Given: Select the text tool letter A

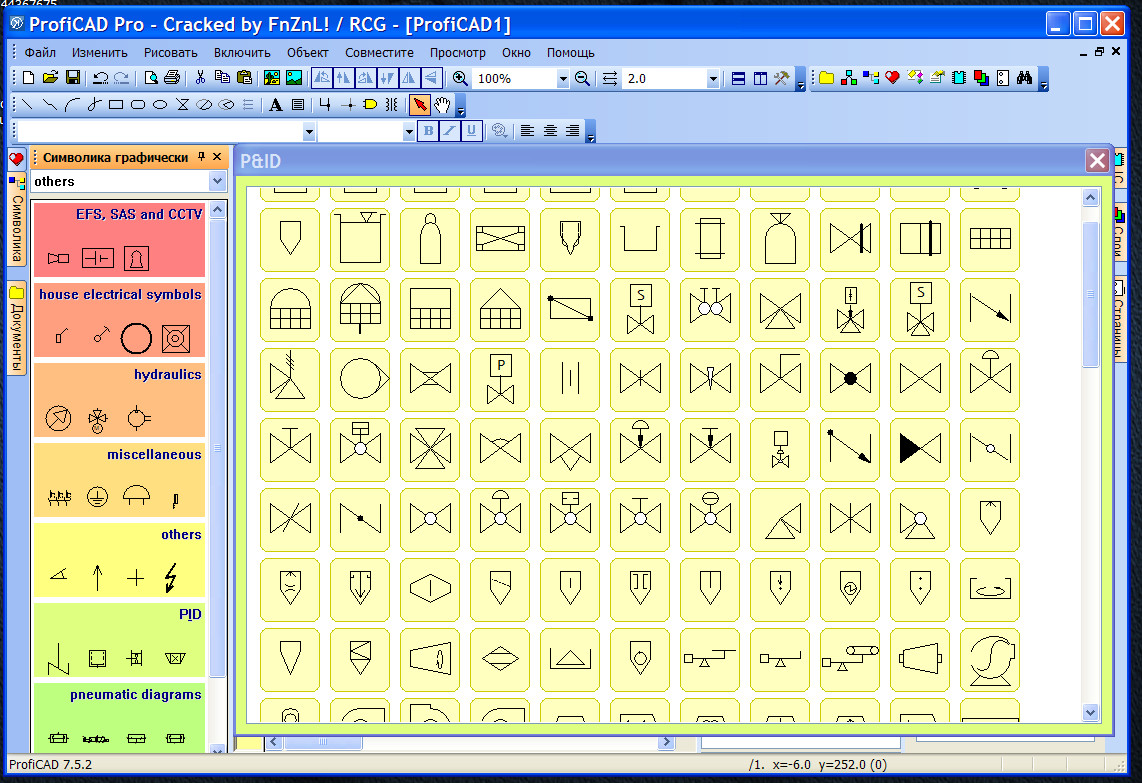Looking at the screenshot, I should [x=275, y=105].
